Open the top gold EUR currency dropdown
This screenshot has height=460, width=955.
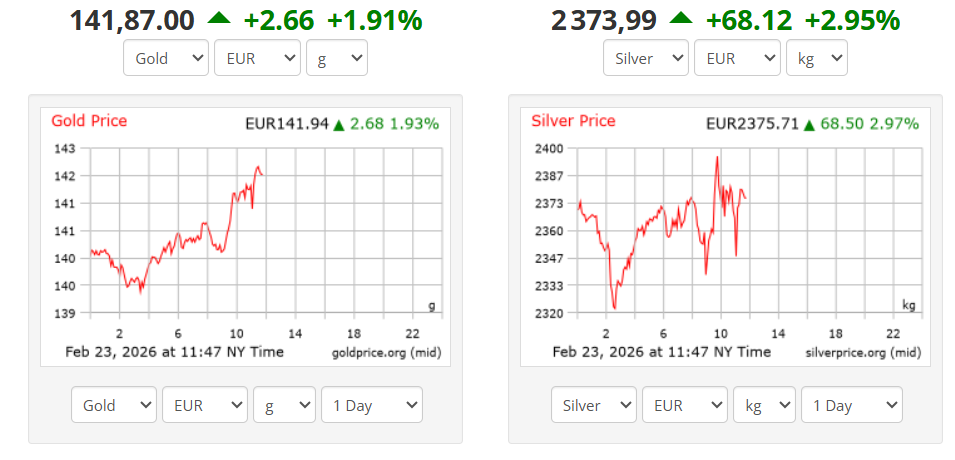point(257,58)
